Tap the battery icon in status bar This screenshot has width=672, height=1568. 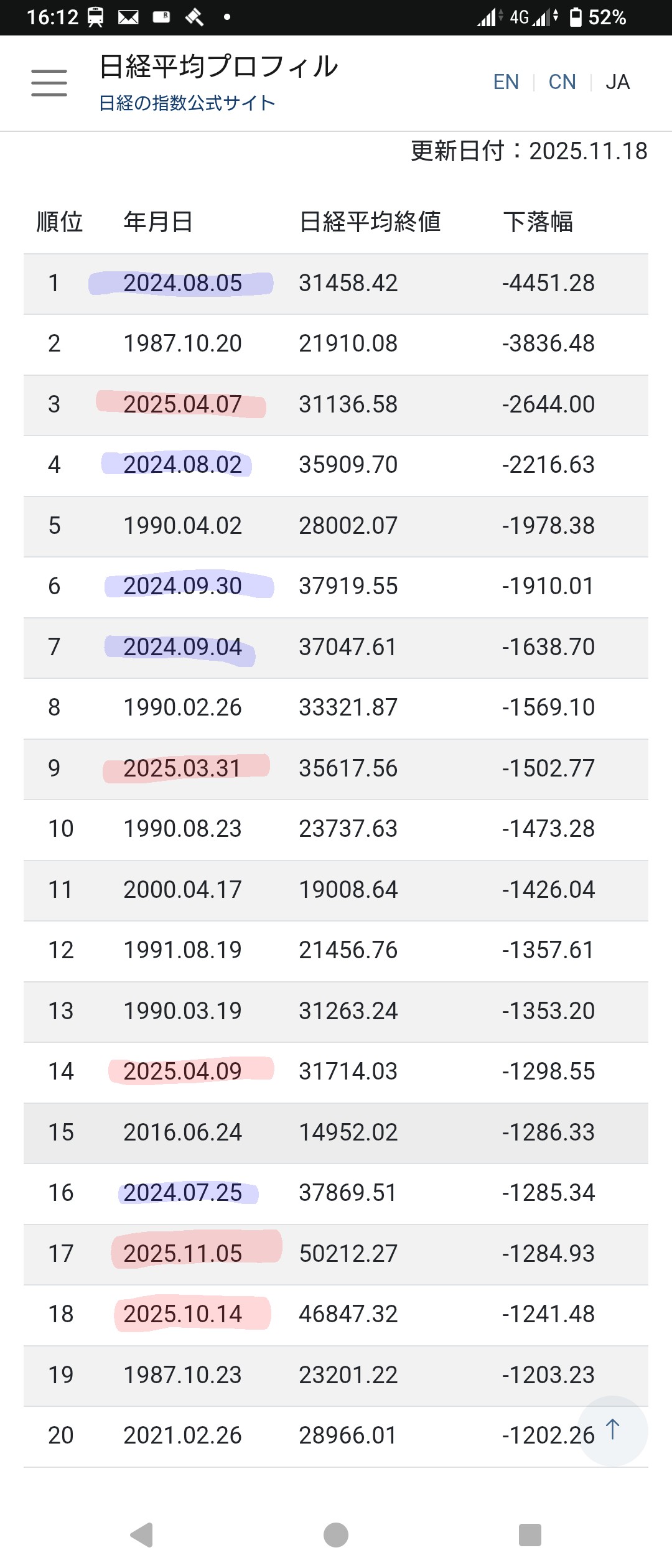pyautogui.click(x=576, y=17)
